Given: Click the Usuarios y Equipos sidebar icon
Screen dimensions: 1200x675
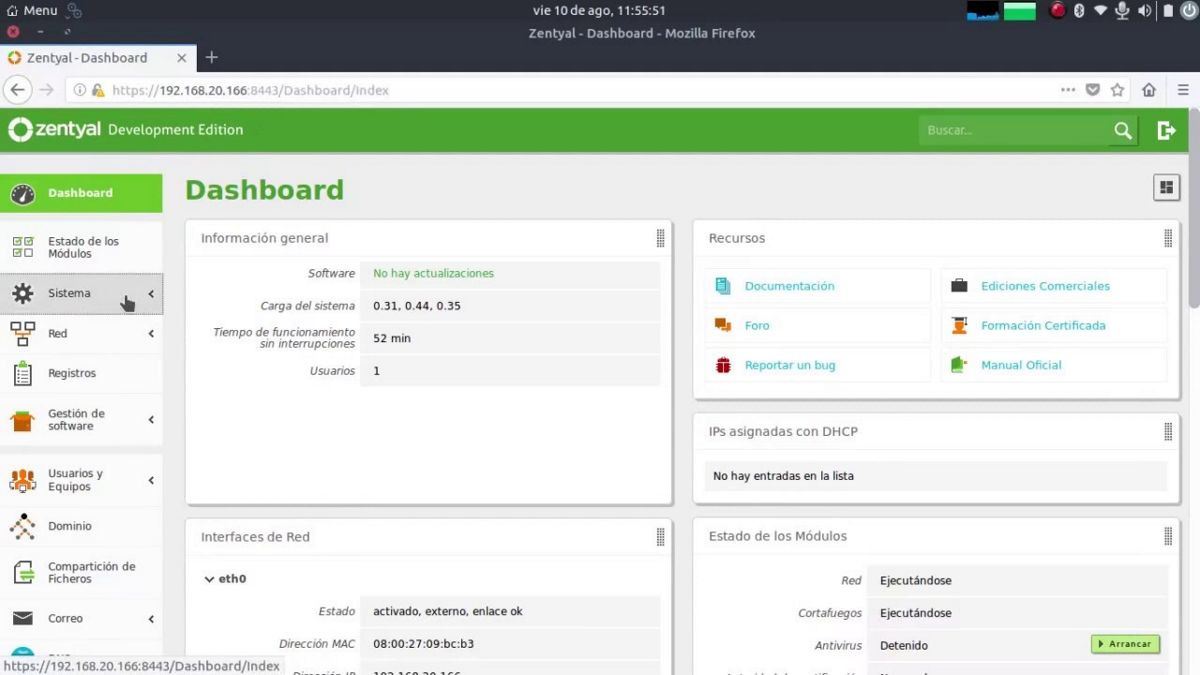Looking at the screenshot, I should click(22, 480).
